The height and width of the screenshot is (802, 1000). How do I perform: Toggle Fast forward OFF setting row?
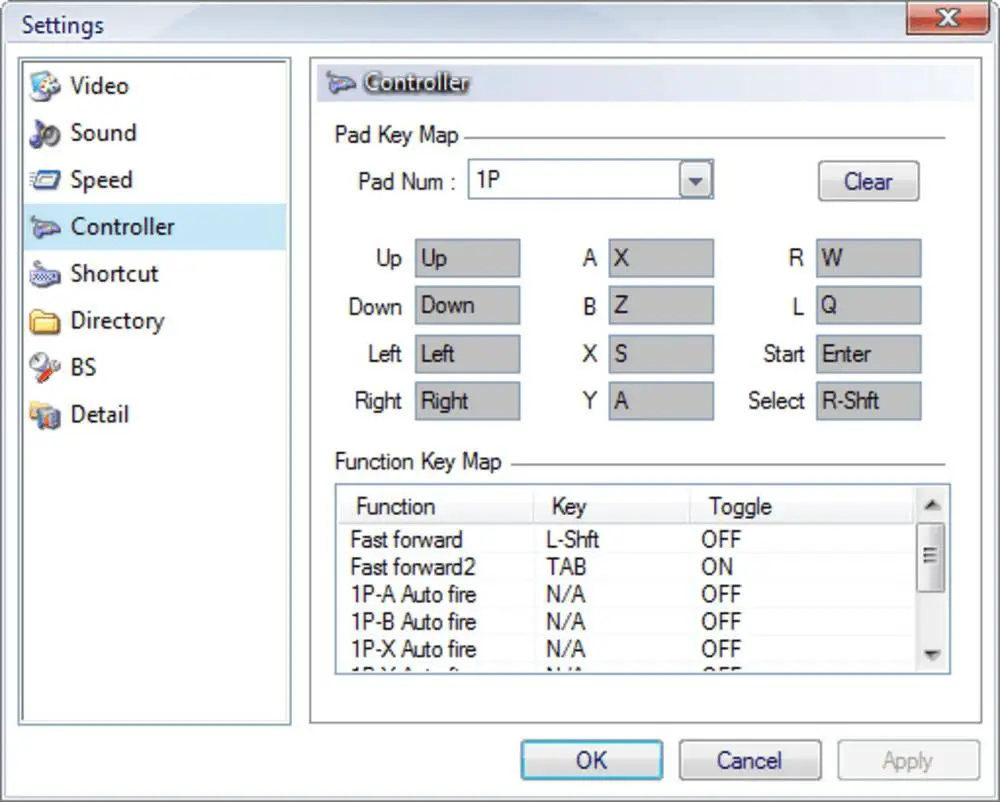(720, 540)
